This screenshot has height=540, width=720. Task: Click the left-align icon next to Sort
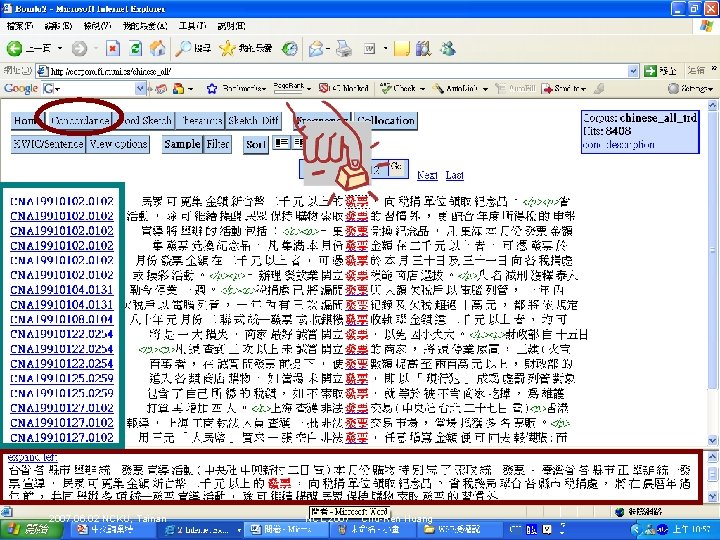(281, 143)
